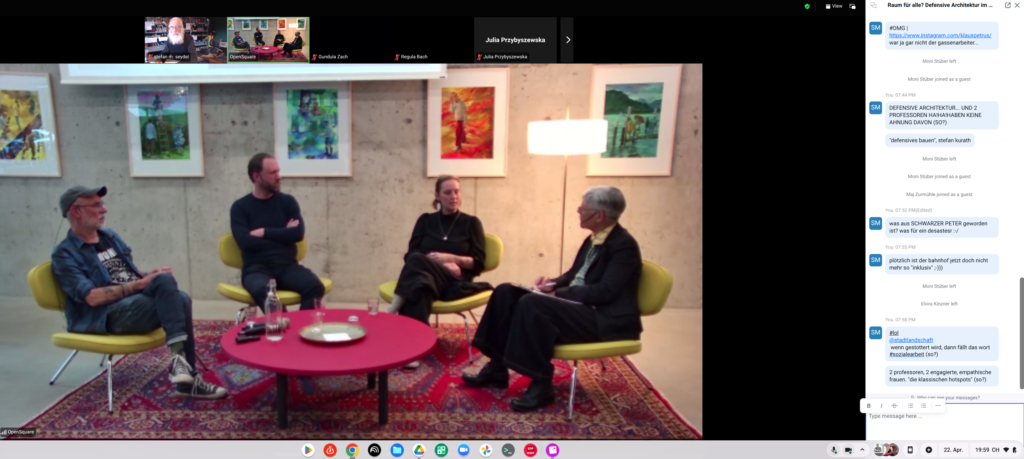
Task: Toggle strikethrough formatting in chat toolbar
Action: click(x=894, y=405)
